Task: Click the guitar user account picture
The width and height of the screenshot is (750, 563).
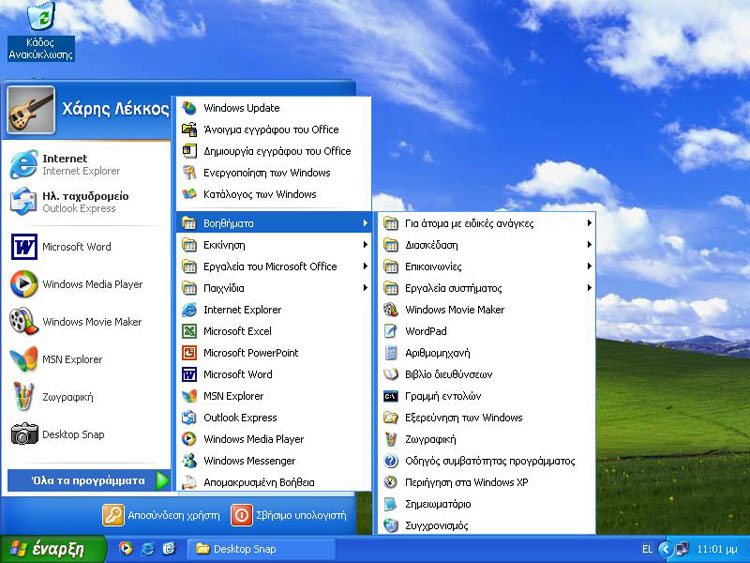Action: pyautogui.click(x=31, y=110)
